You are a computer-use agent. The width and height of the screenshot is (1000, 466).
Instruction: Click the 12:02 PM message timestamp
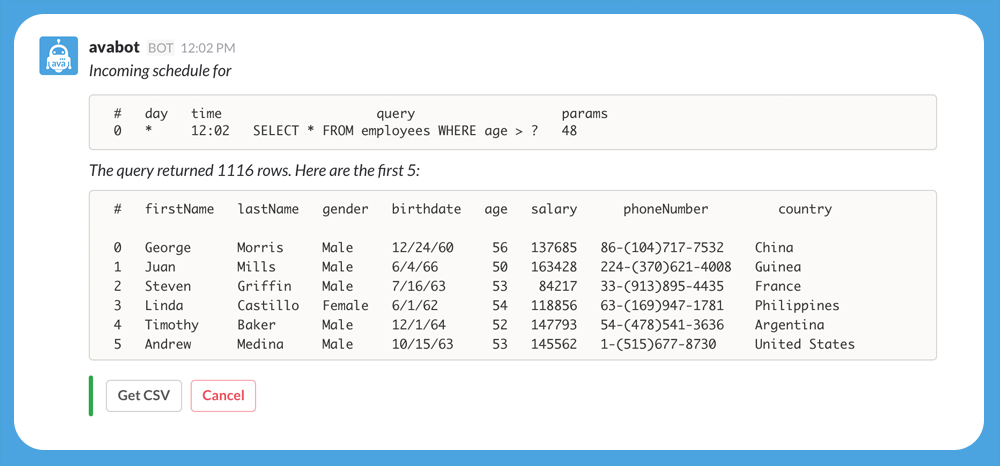click(208, 48)
